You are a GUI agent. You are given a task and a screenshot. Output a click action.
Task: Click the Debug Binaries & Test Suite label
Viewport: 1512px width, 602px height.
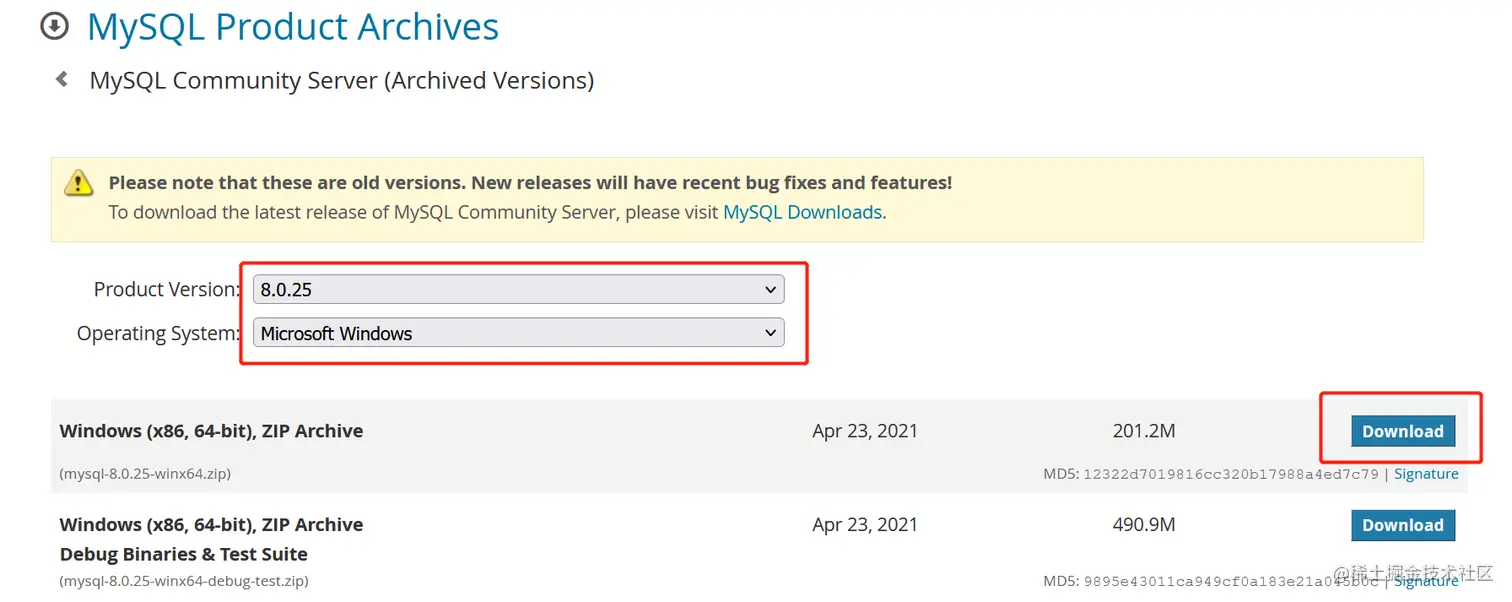[x=184, y=554]
